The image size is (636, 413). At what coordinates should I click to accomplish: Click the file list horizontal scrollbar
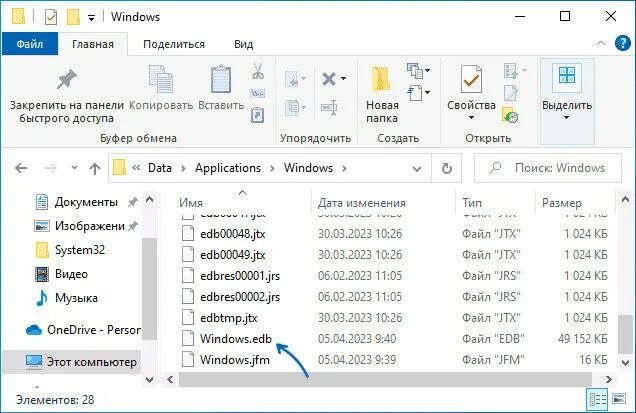pos(385,380)
